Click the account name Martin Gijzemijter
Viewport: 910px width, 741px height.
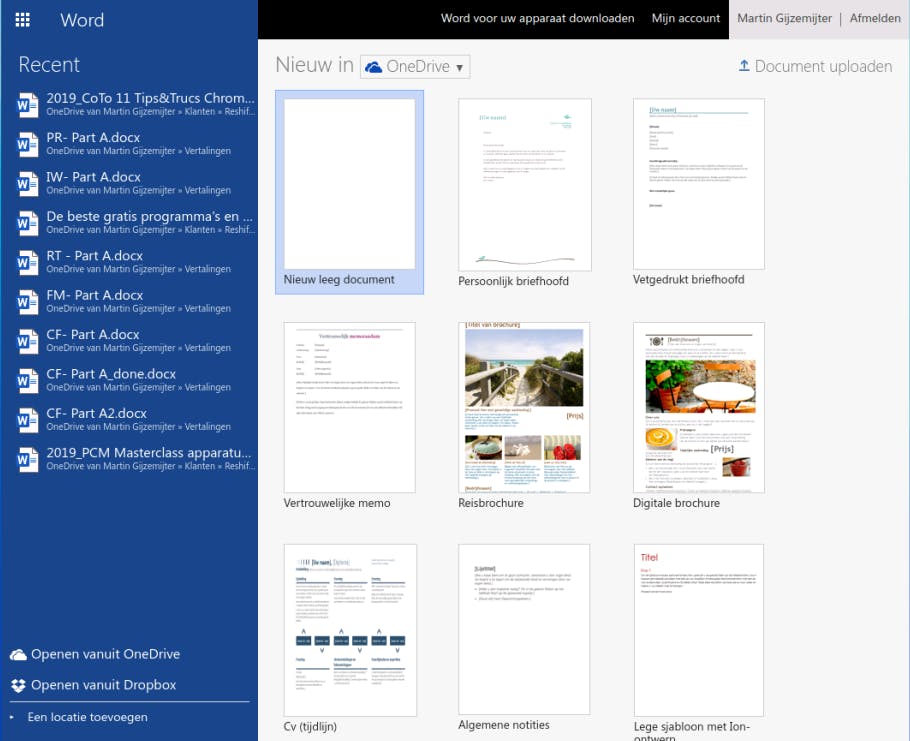(784, 18)
